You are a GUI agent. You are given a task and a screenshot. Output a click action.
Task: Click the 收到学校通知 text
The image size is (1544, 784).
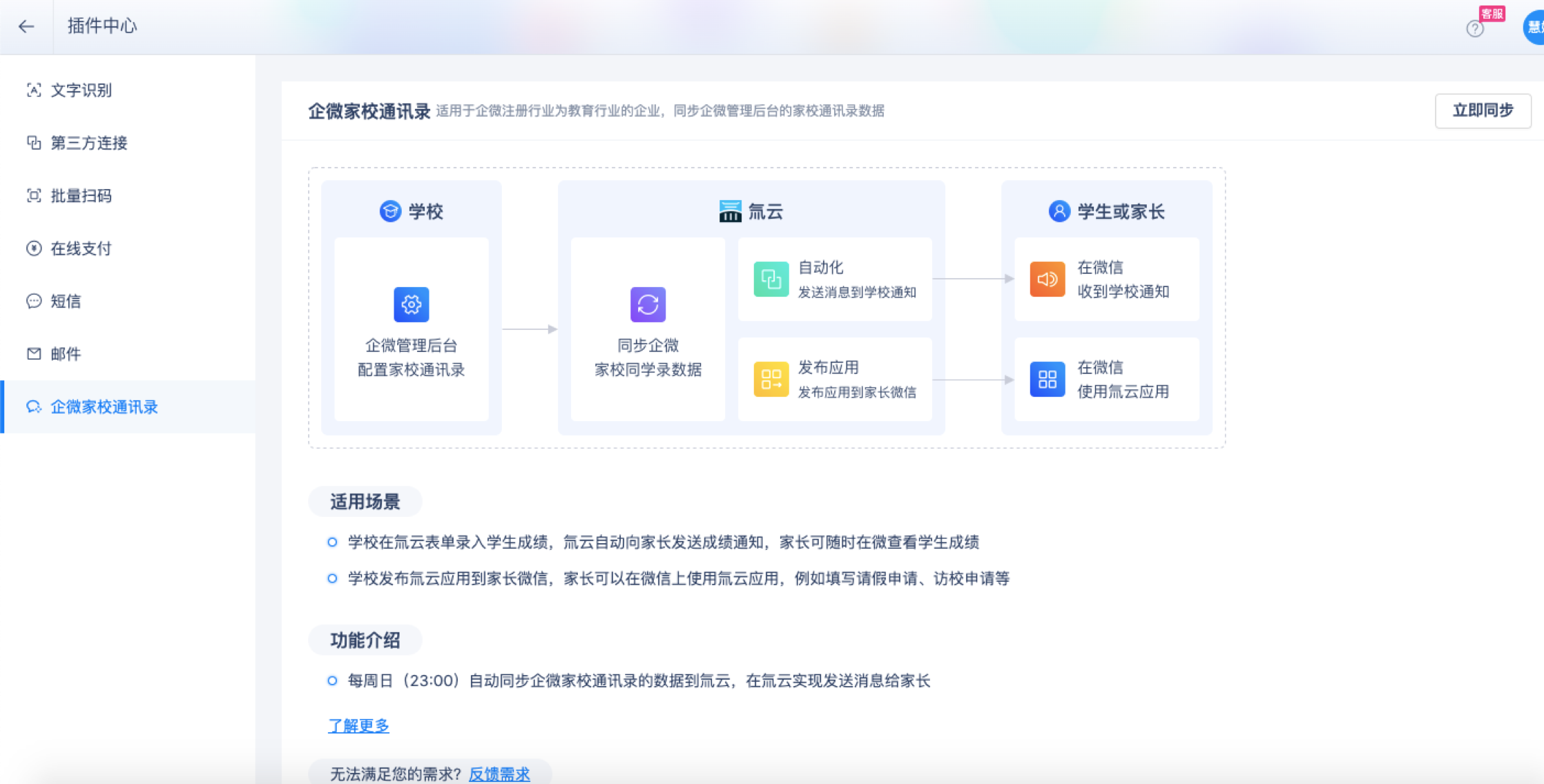click(x=1123, y=291)
